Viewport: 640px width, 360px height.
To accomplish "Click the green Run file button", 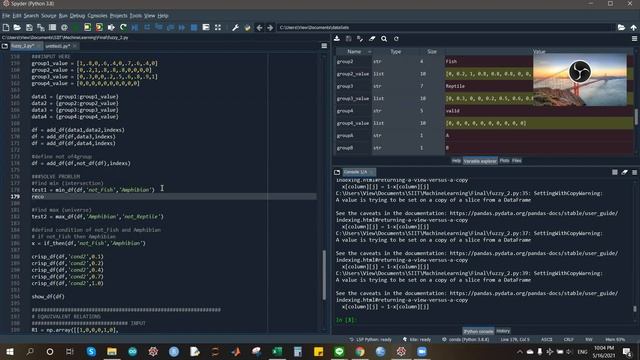I will pyautogui.click(x=76, y=27).
